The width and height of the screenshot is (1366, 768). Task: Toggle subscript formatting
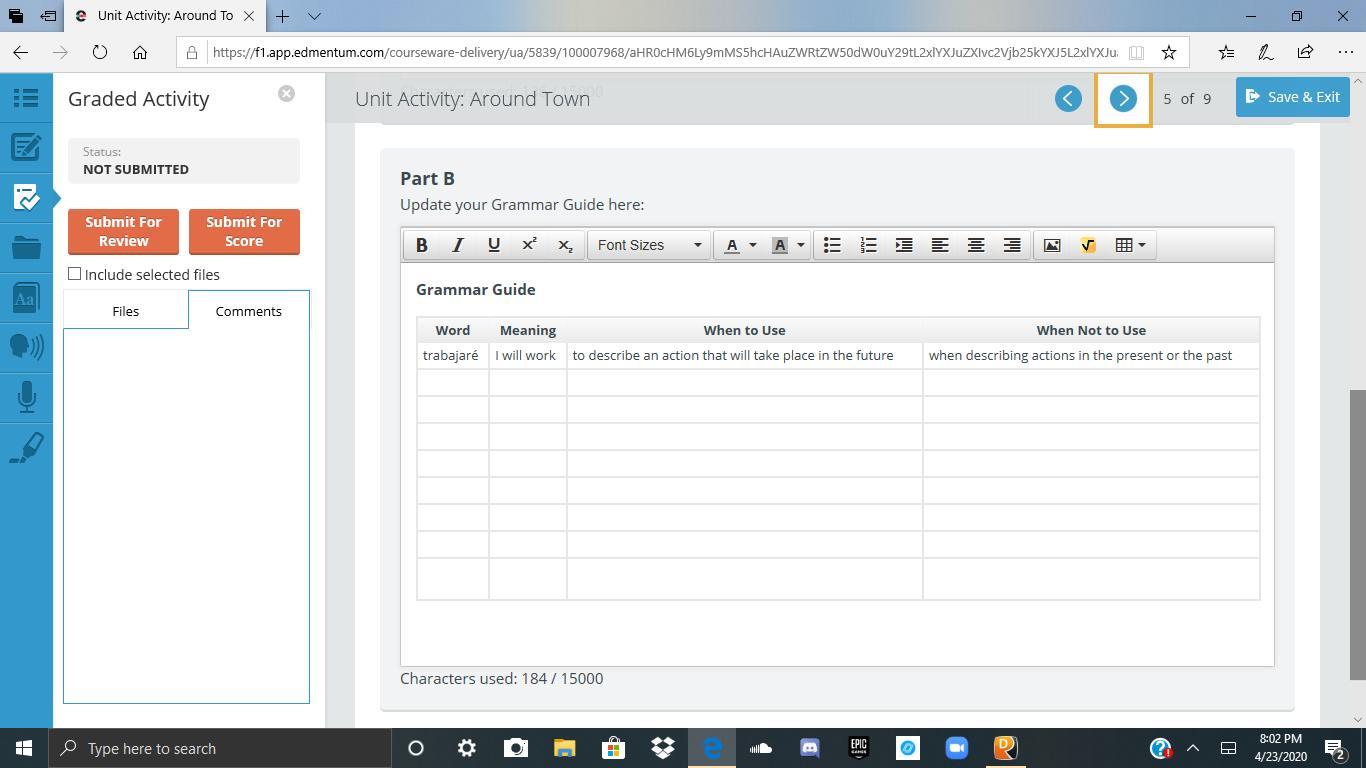point(565,245)
